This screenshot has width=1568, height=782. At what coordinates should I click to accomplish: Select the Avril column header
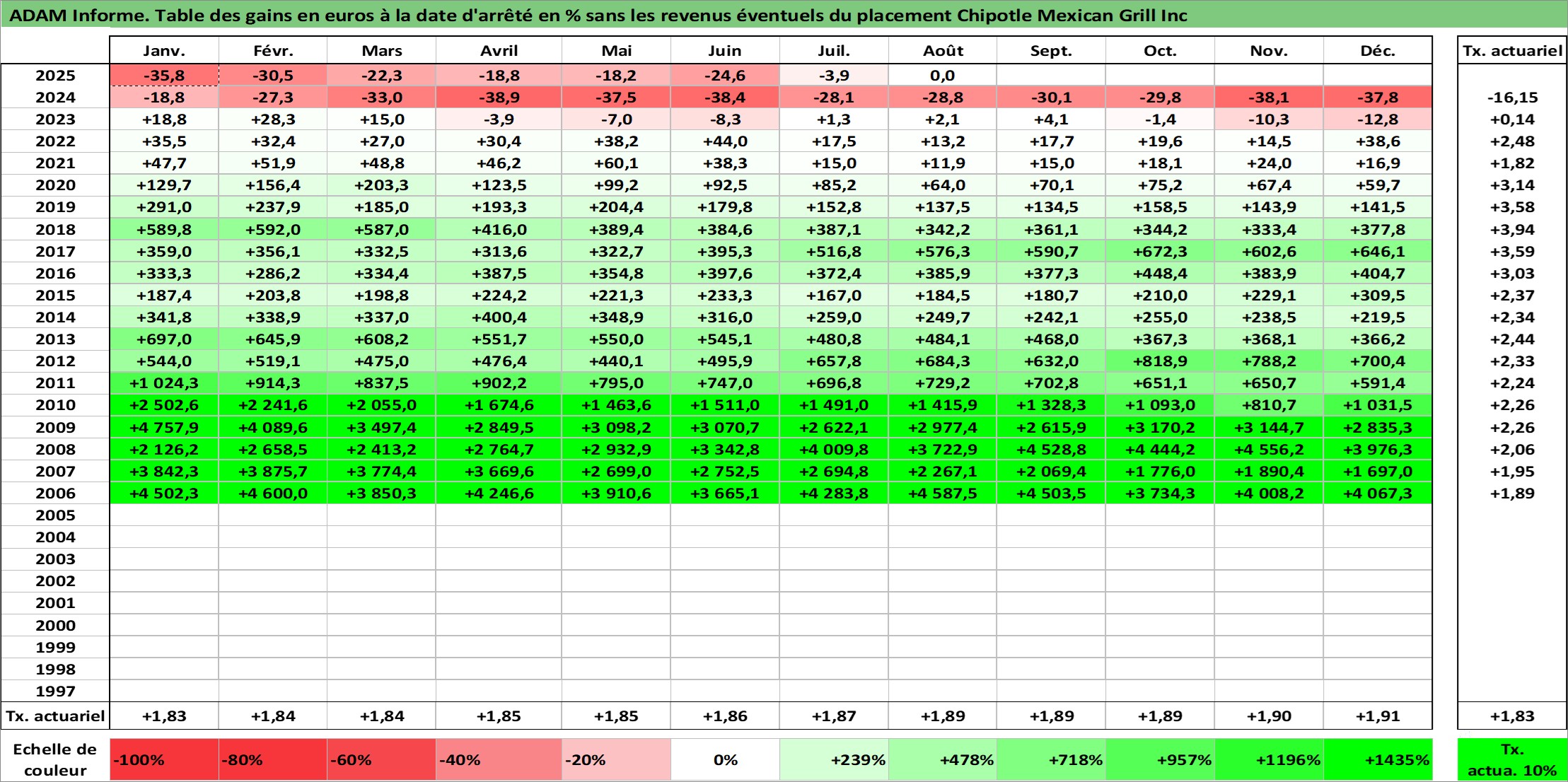(x=499, y=50)
